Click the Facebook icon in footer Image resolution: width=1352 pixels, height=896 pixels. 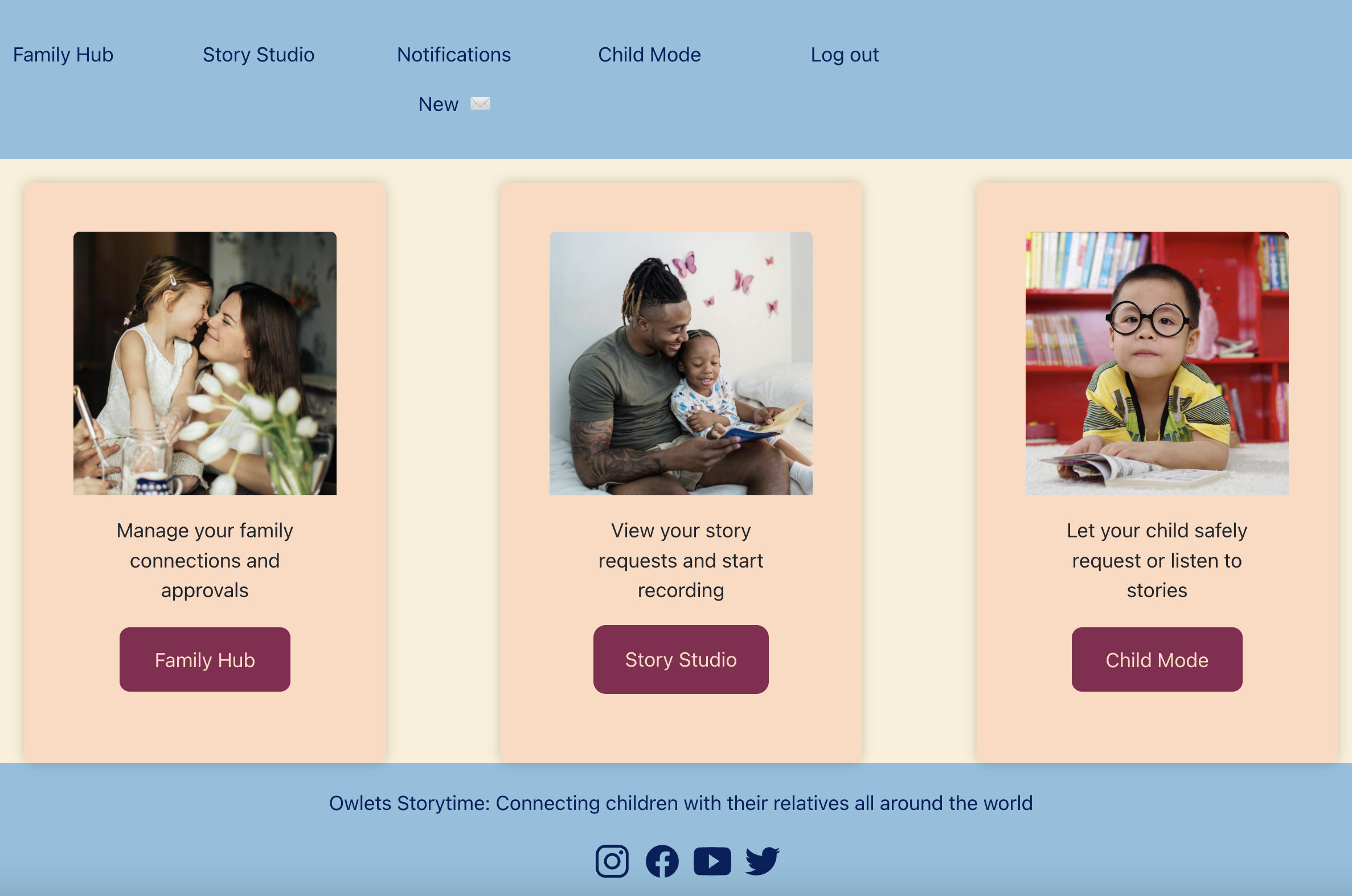[661, 858]
